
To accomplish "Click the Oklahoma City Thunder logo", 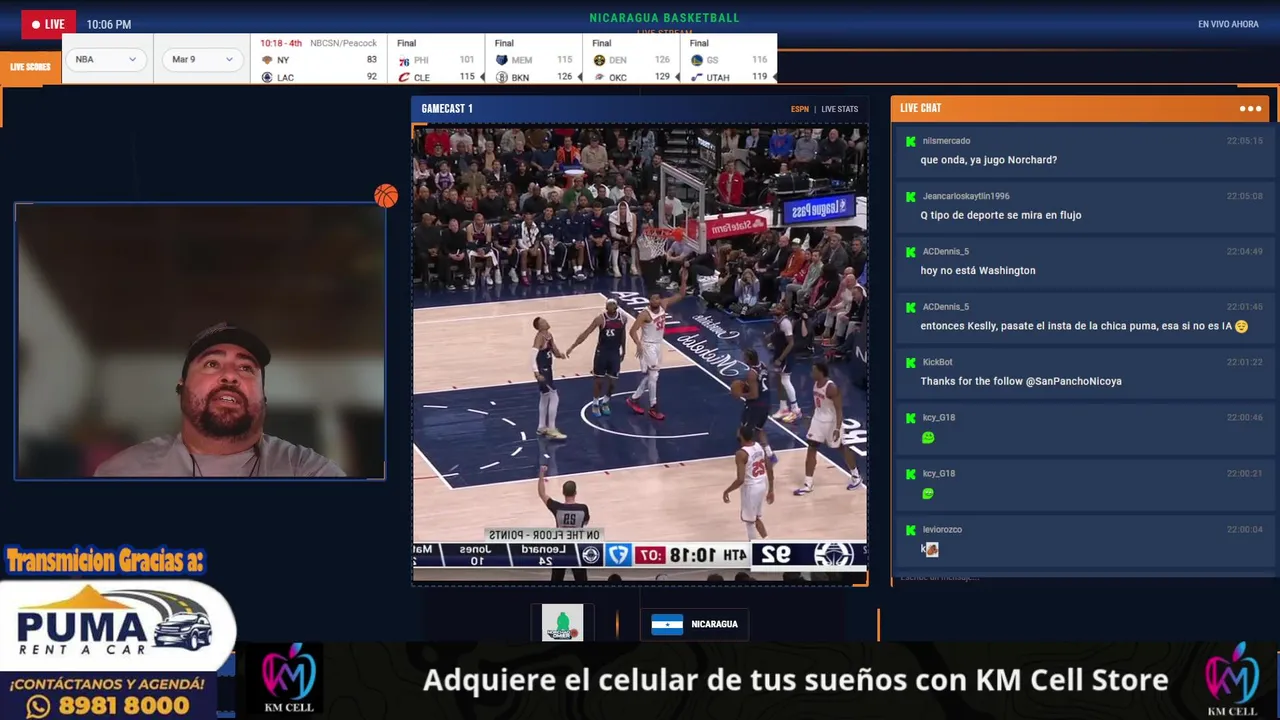I will [599, 77].
